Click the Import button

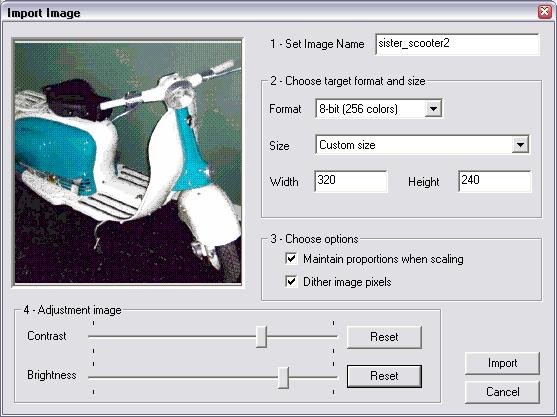click(502, 363)
